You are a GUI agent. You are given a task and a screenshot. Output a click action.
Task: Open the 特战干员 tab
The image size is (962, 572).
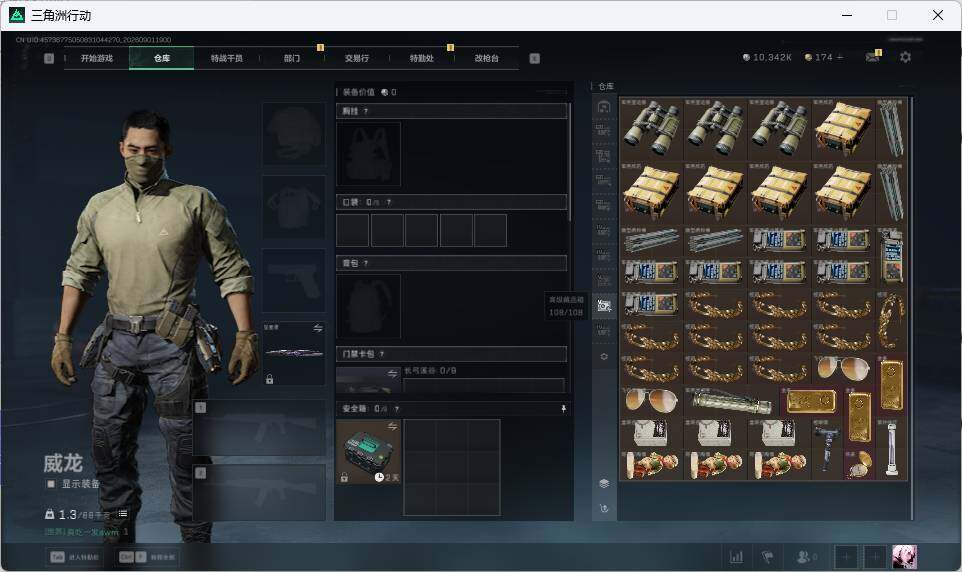pos(227,58)
